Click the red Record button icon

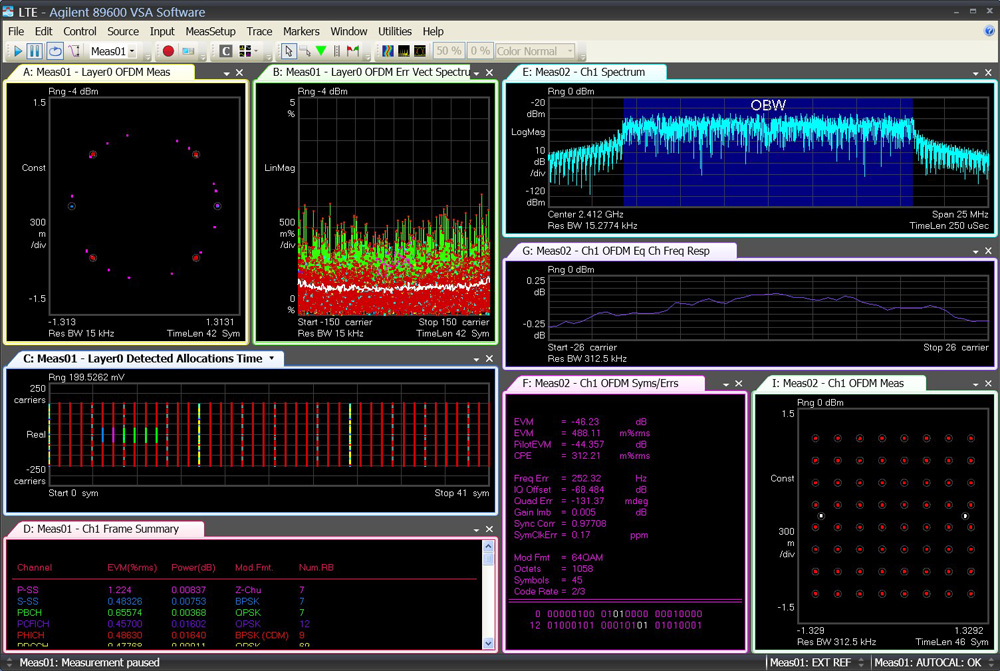168,51
